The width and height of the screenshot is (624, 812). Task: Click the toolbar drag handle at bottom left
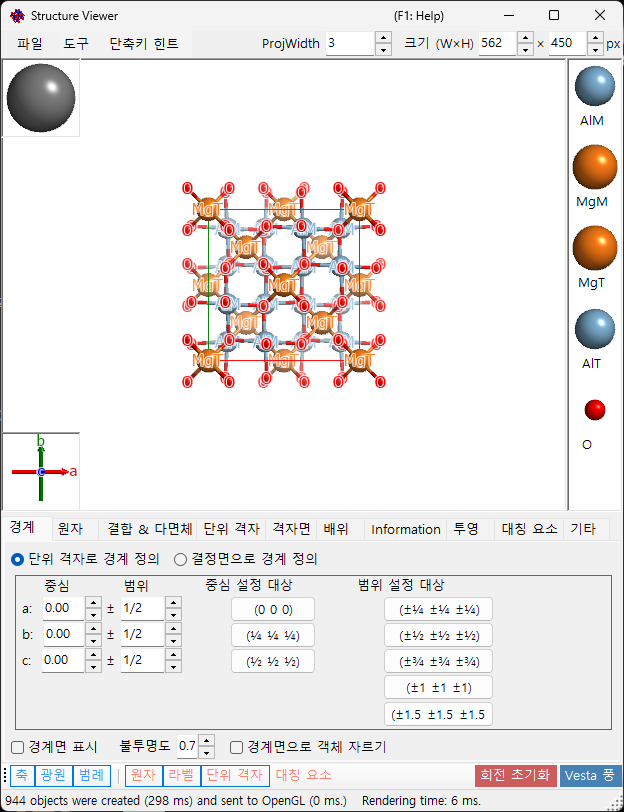point(5,775)
